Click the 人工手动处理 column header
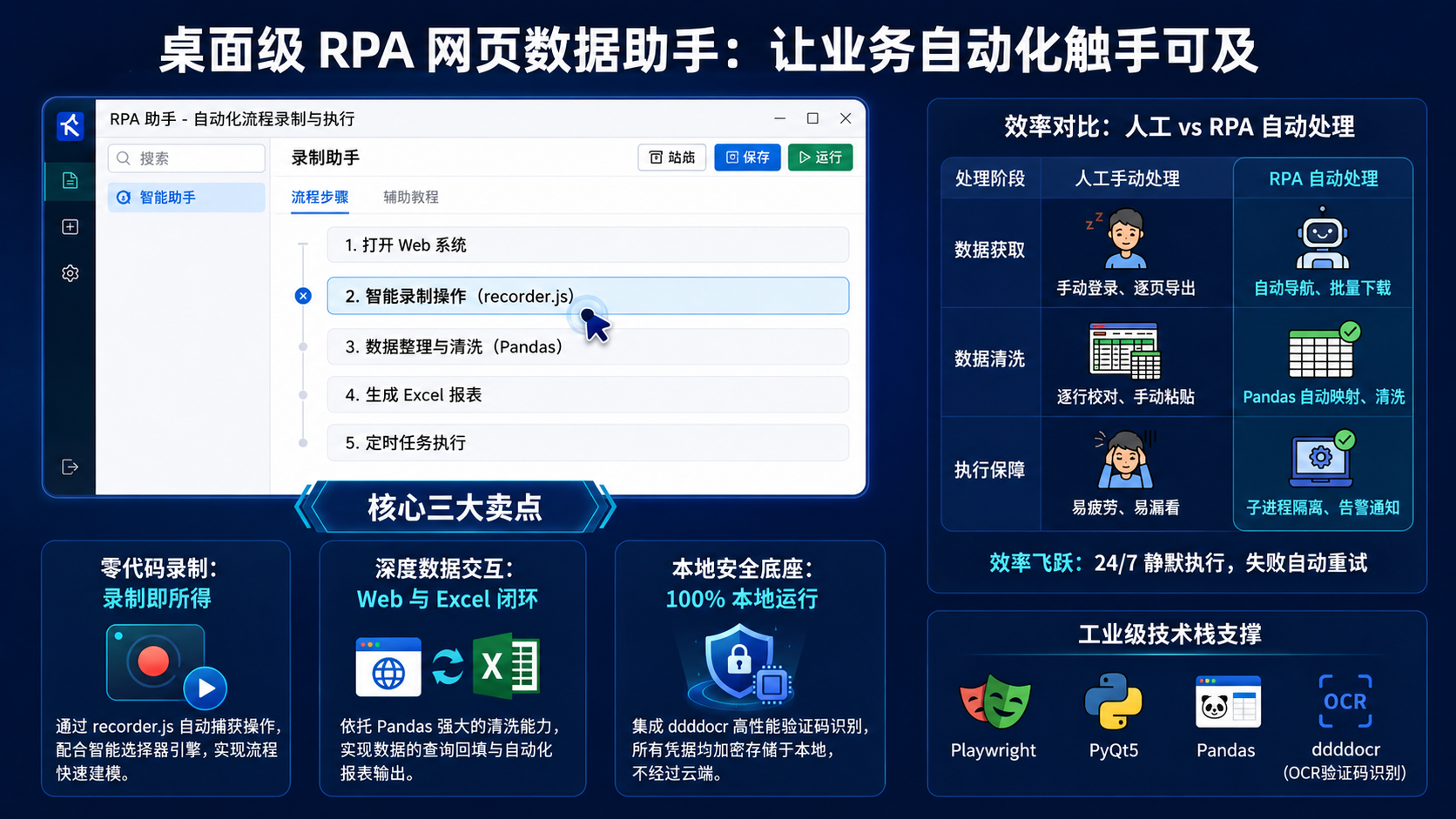The height and width of the screenshot is (819, 1456). [x=1128, y=178]
